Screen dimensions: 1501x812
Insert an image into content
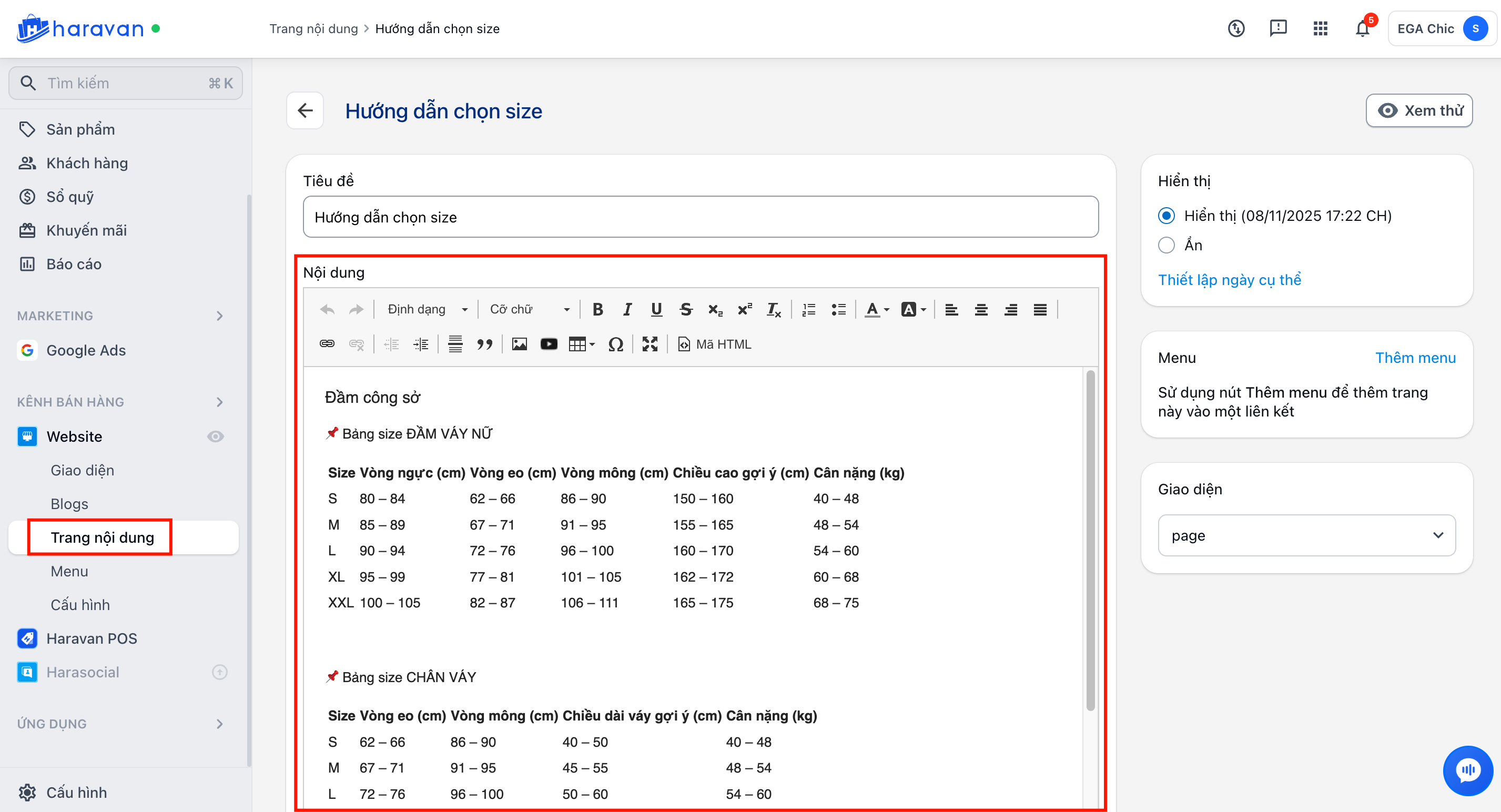519,344
